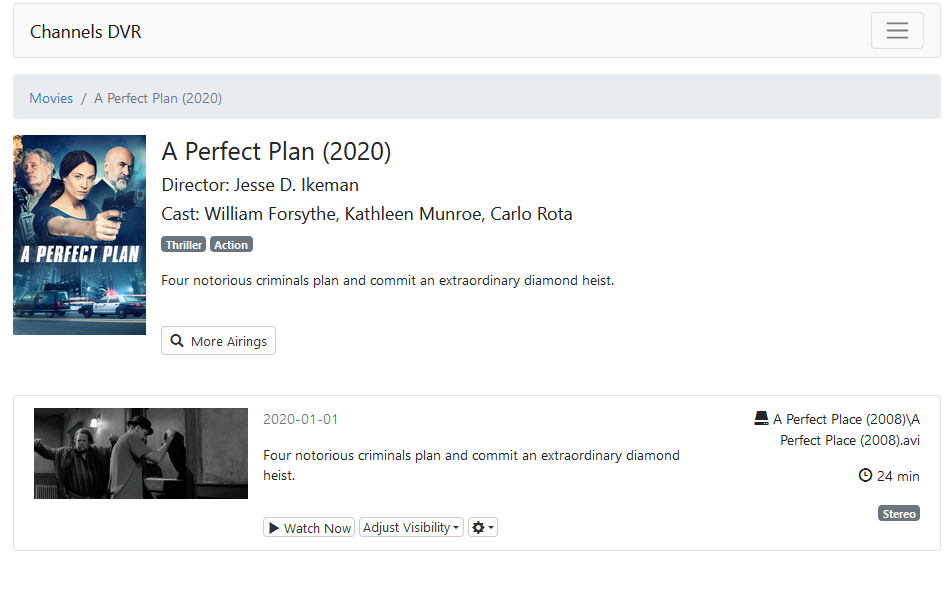Click the Cast line listing William Forsythe
Viewport: 948px width, 609px height.
tap(366, 214)
